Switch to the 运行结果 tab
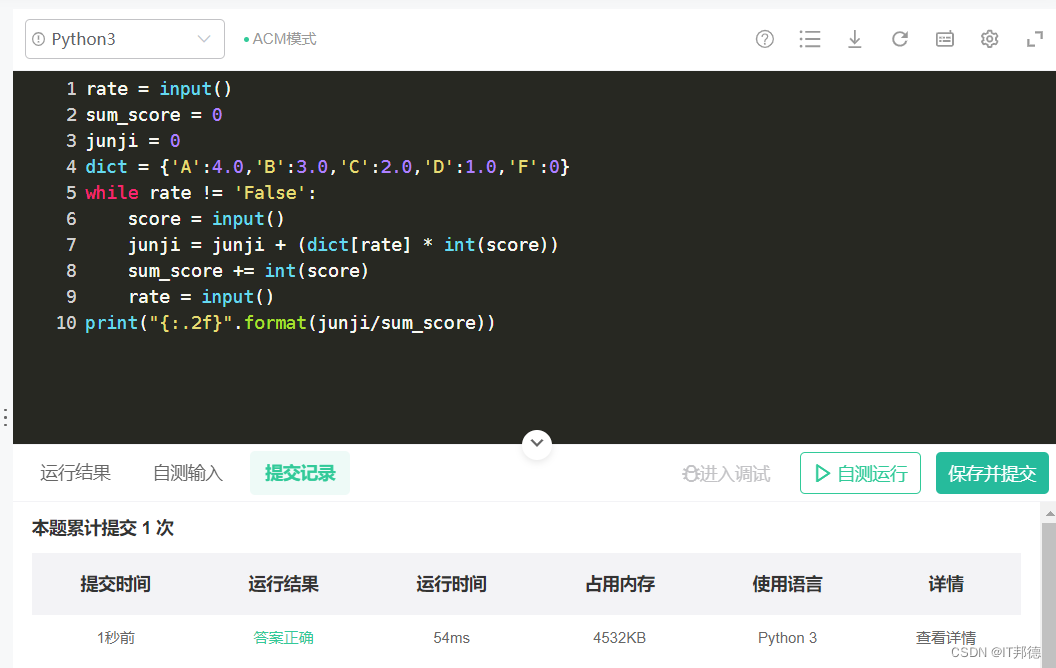 coord(75,473)
